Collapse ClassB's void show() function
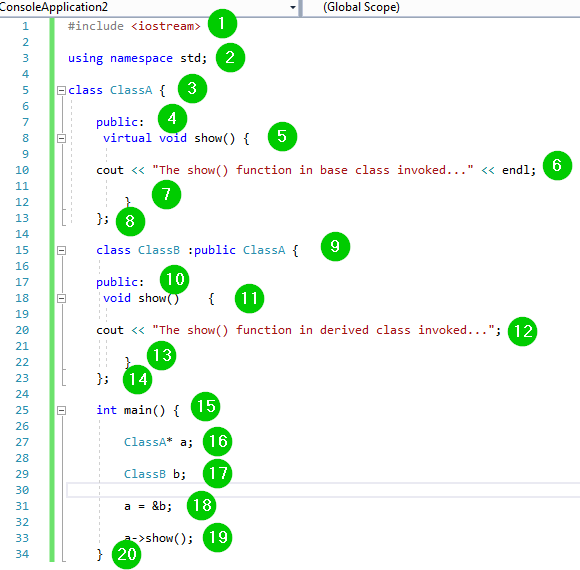 61,299
